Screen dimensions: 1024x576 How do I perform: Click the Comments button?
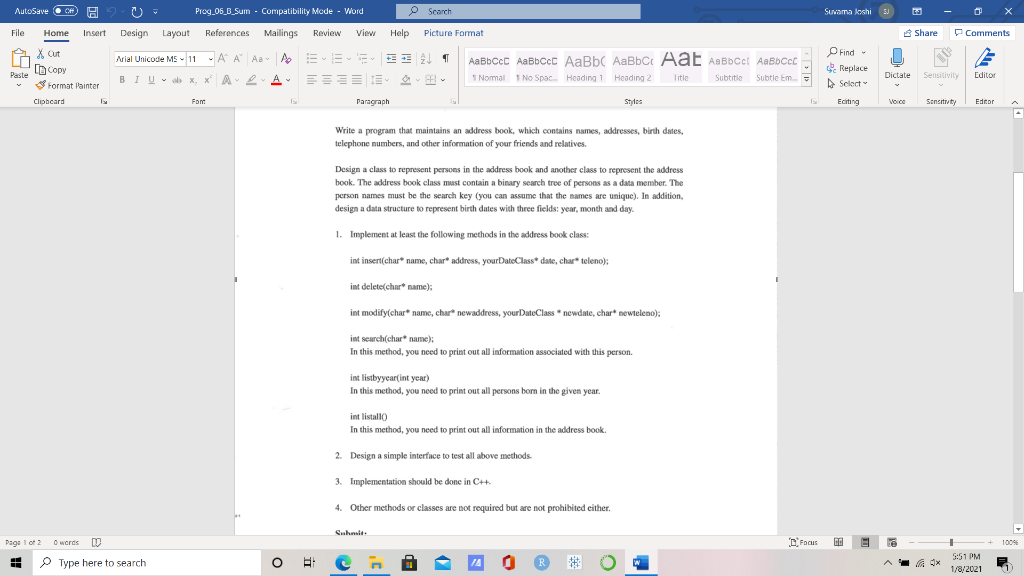(981, 33)
